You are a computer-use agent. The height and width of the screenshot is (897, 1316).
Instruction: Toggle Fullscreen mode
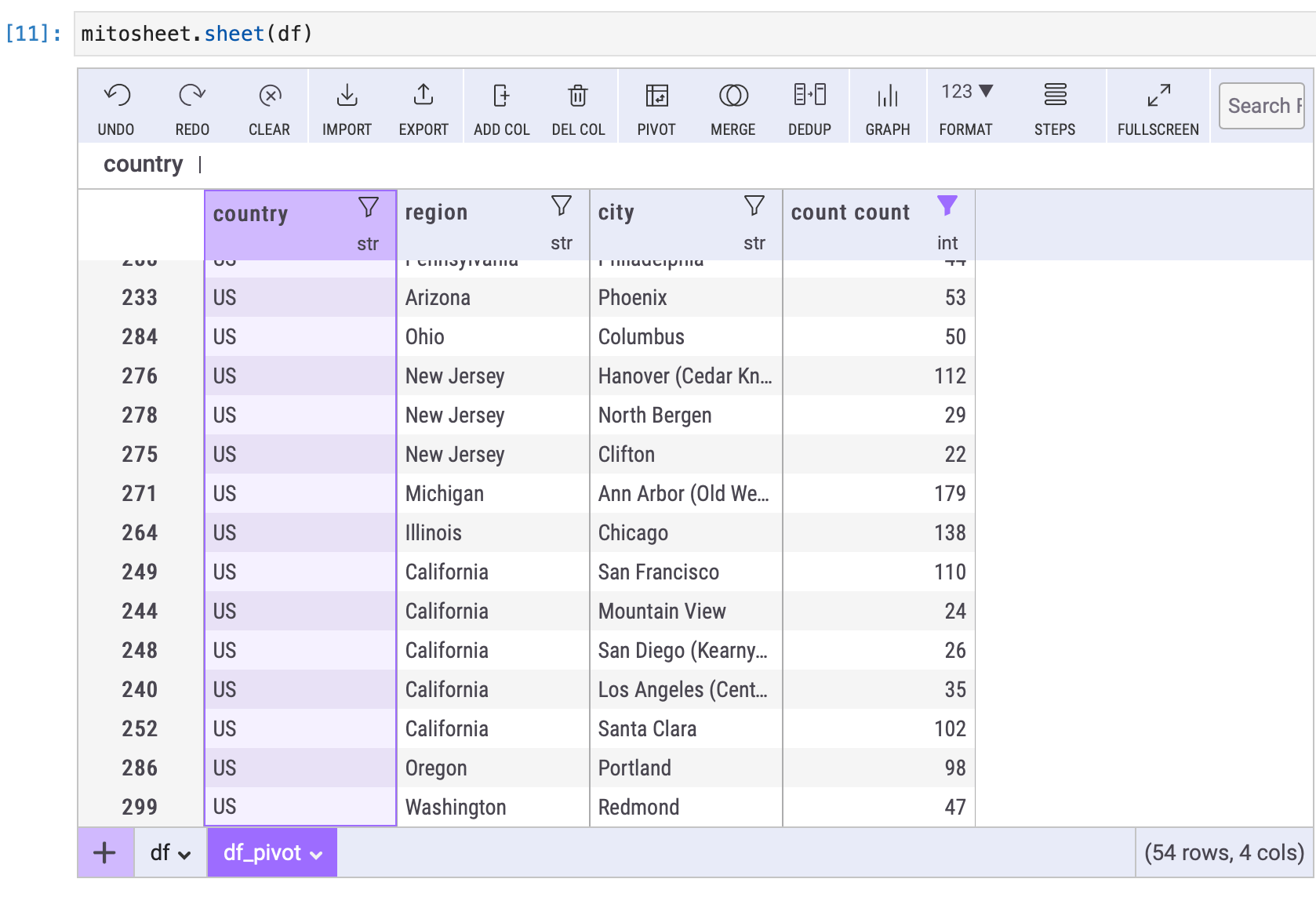(1158, 96)
